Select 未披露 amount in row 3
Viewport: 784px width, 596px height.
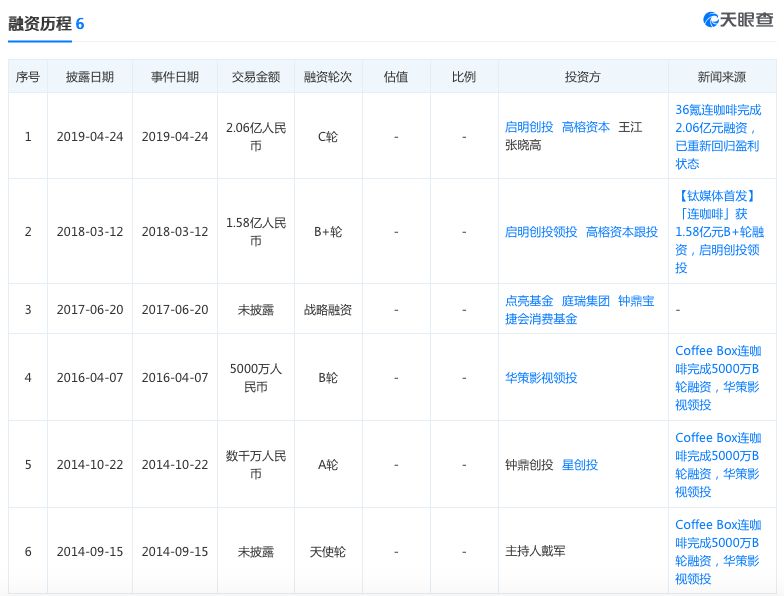(x=256, y=310)
